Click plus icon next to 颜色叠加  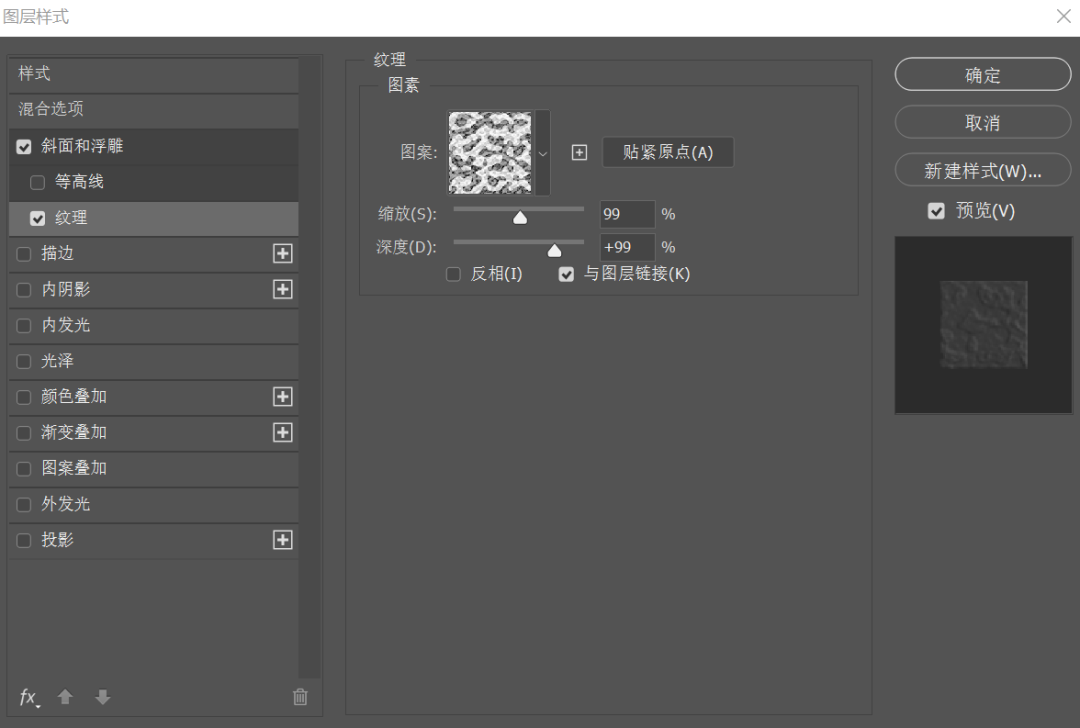pos(283,397)
